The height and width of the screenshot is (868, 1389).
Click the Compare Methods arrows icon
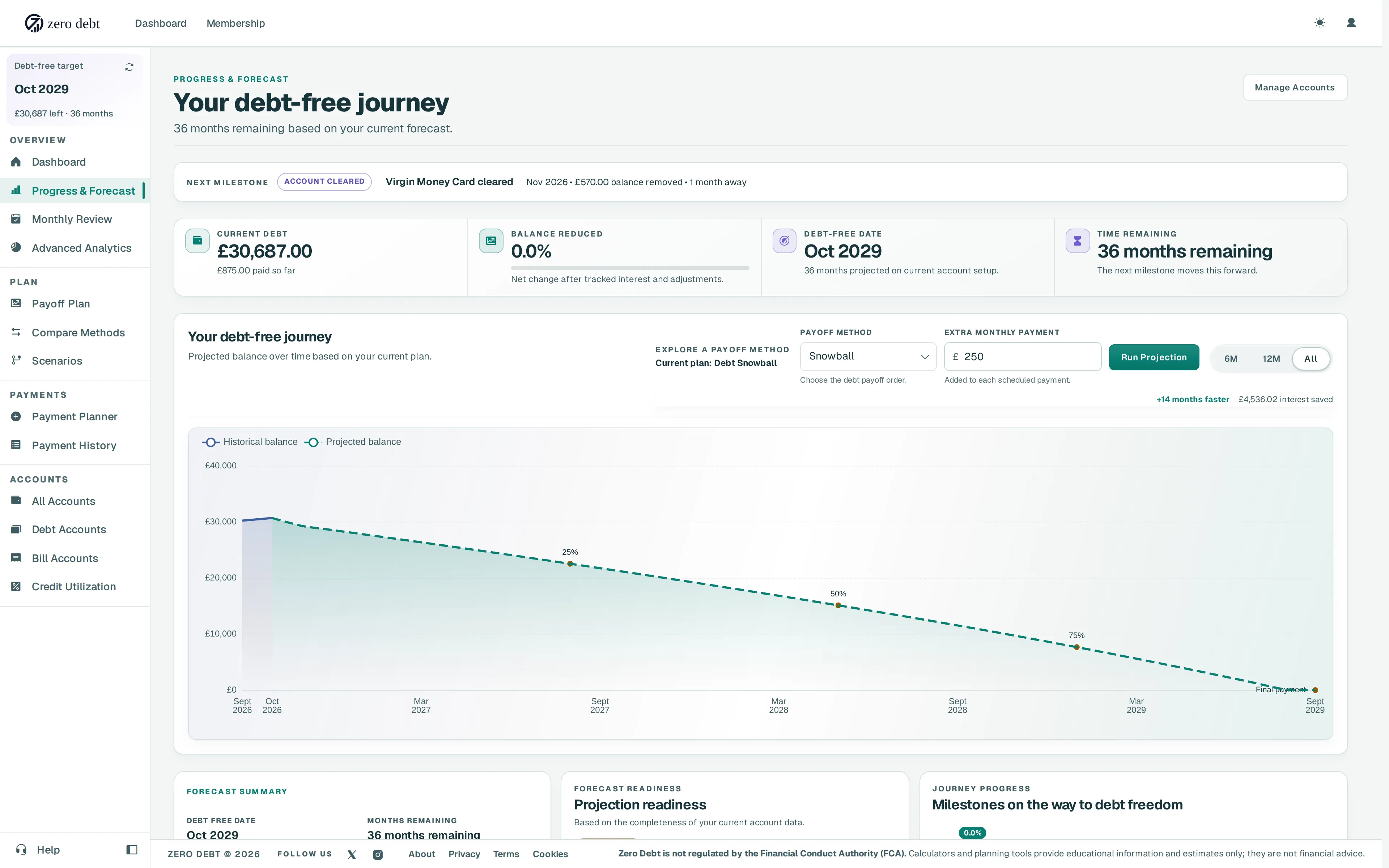(16, 332)
